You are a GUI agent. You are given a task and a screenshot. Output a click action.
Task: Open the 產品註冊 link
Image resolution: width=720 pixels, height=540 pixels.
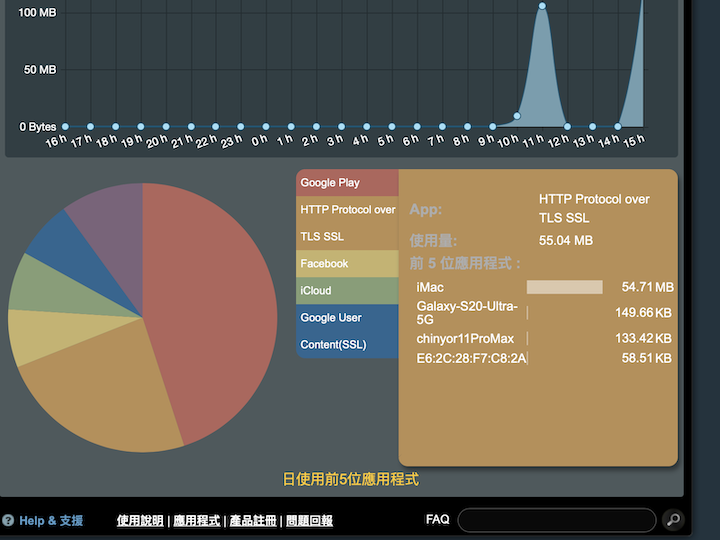(x=253, y=520)
